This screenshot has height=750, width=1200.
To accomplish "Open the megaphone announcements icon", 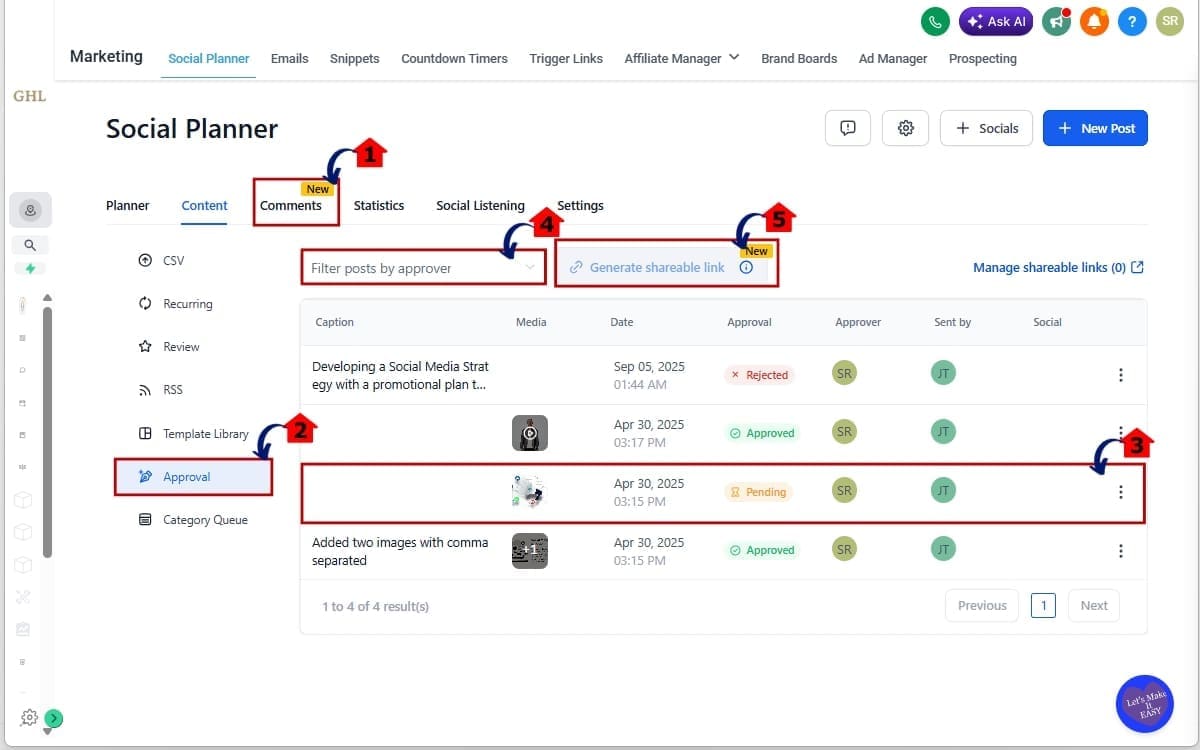I will [1056, 20].
